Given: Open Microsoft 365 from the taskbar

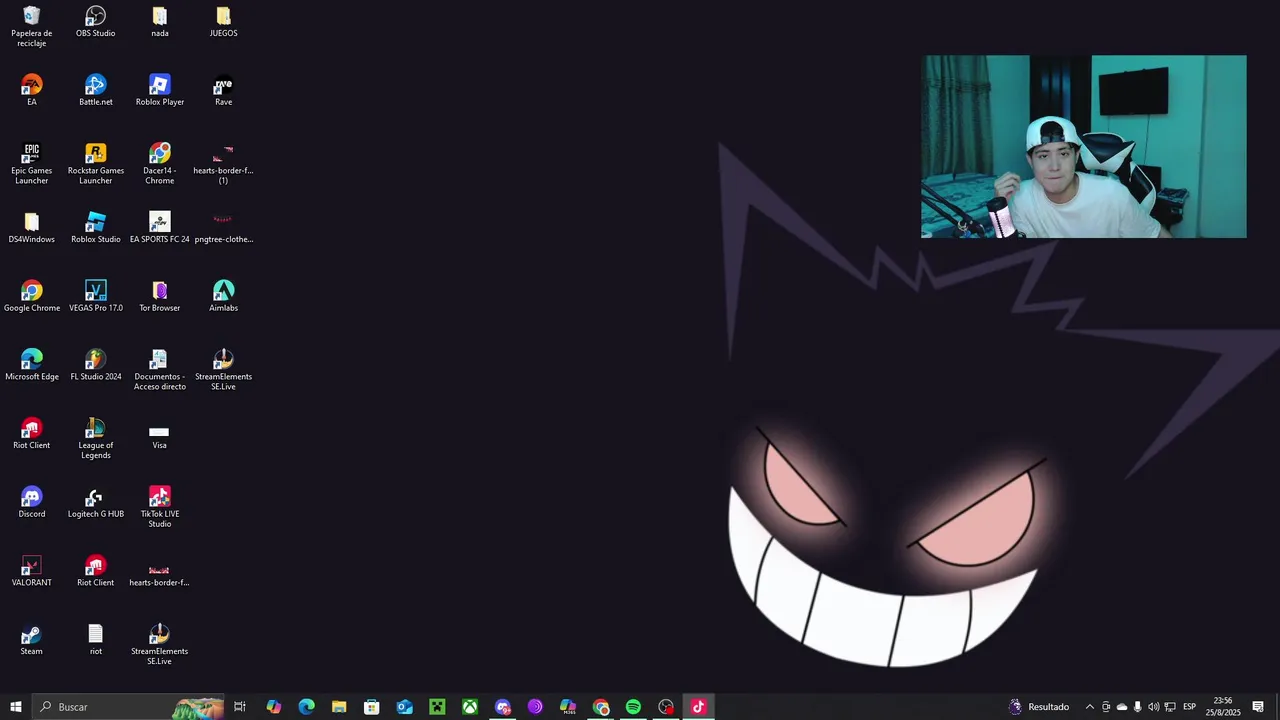Looking at the screenshot, I should pos(568,707).
